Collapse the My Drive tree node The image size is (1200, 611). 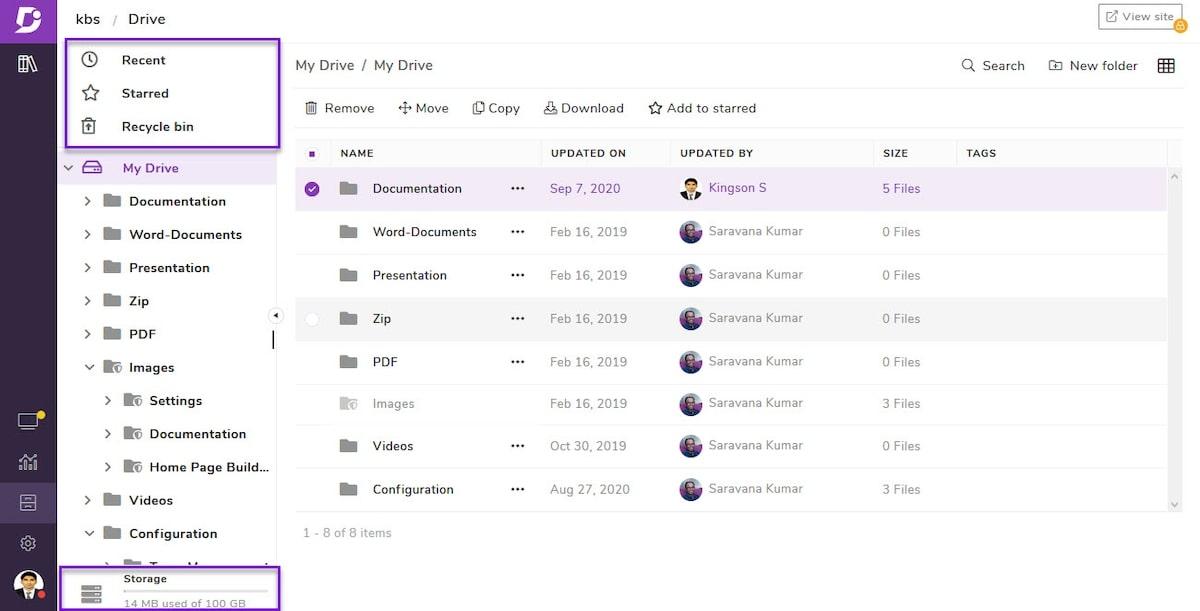[x=68, y=168]
